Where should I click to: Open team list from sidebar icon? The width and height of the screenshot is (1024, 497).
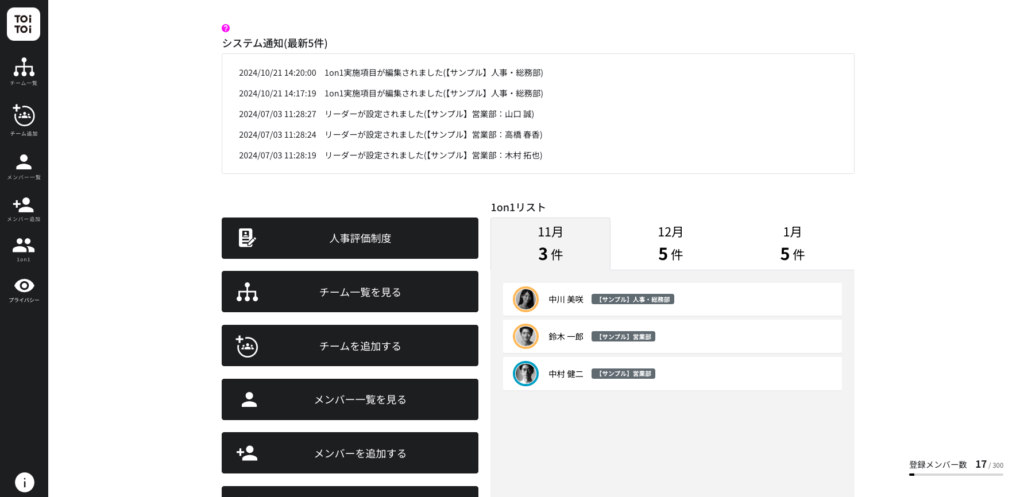pos(24,71)
